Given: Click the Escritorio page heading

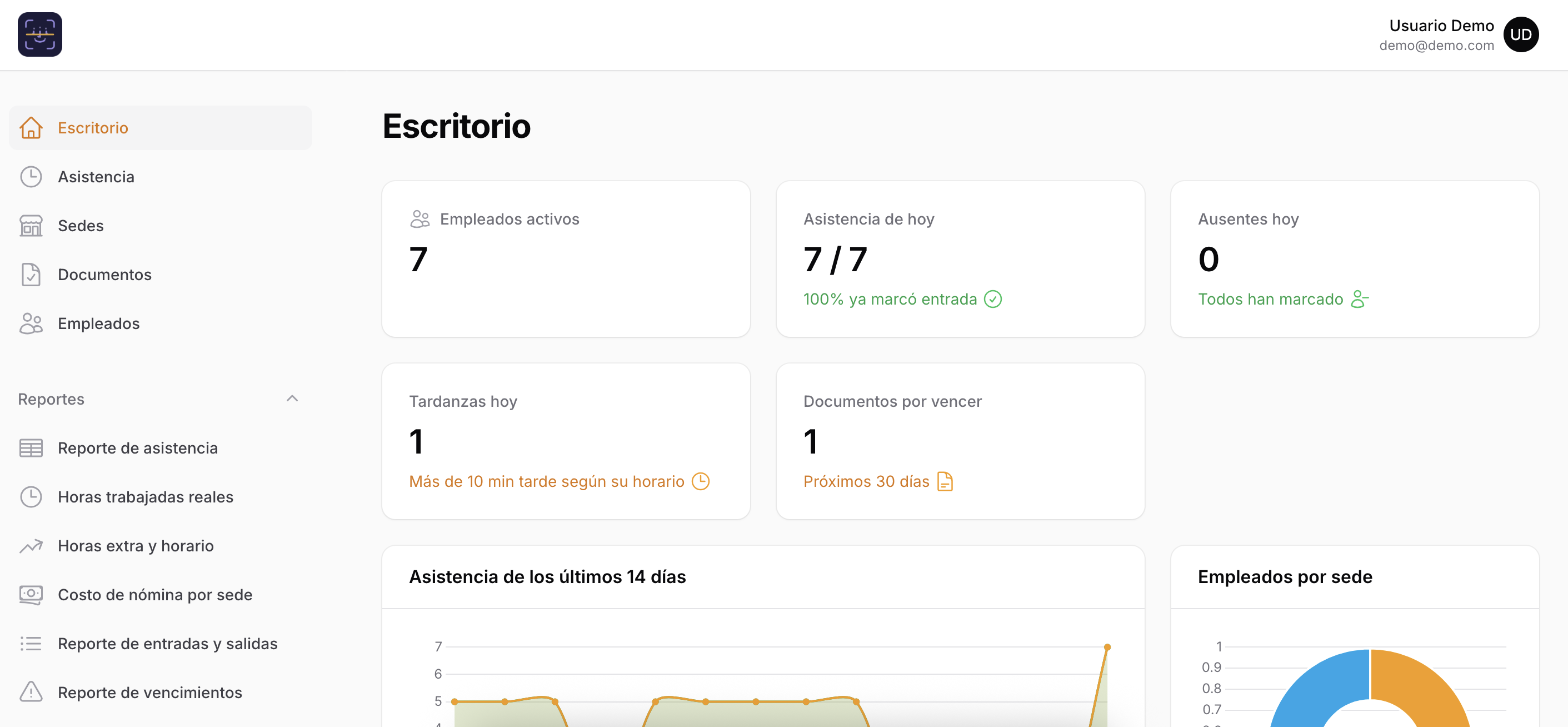Looking at the screenshot, I should (457, 126).
